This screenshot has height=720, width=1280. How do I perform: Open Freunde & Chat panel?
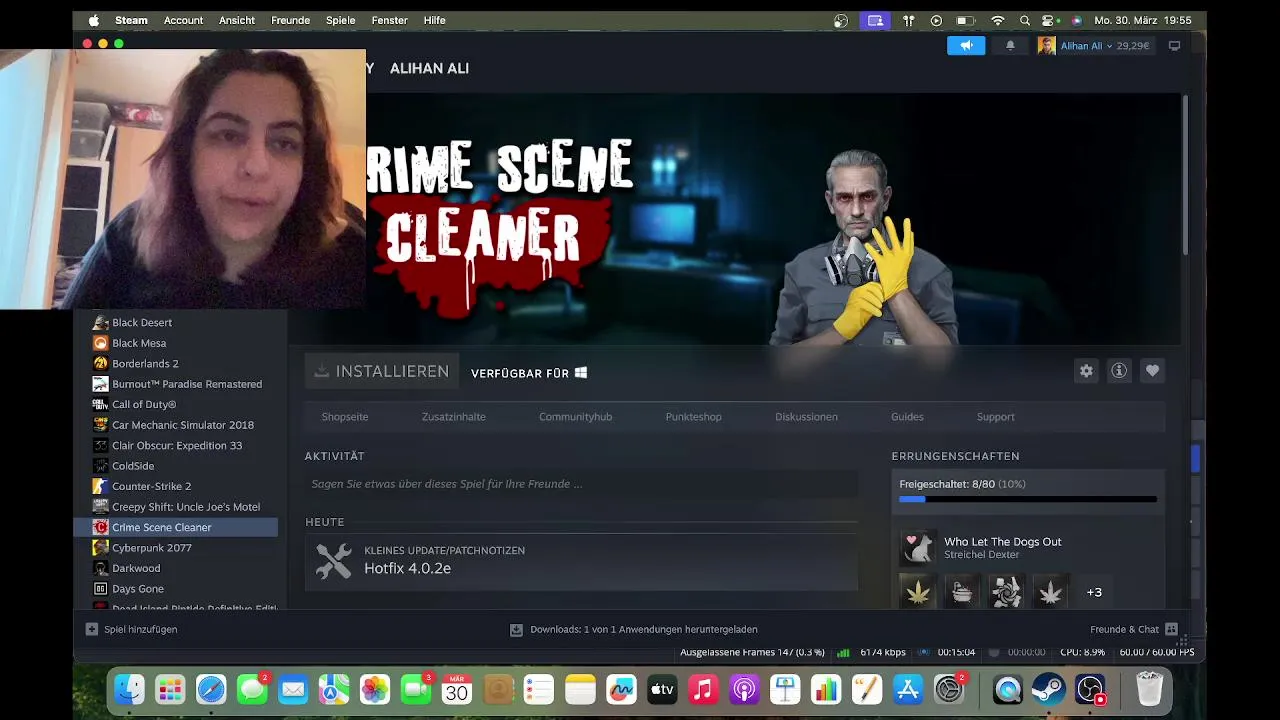1133,629
